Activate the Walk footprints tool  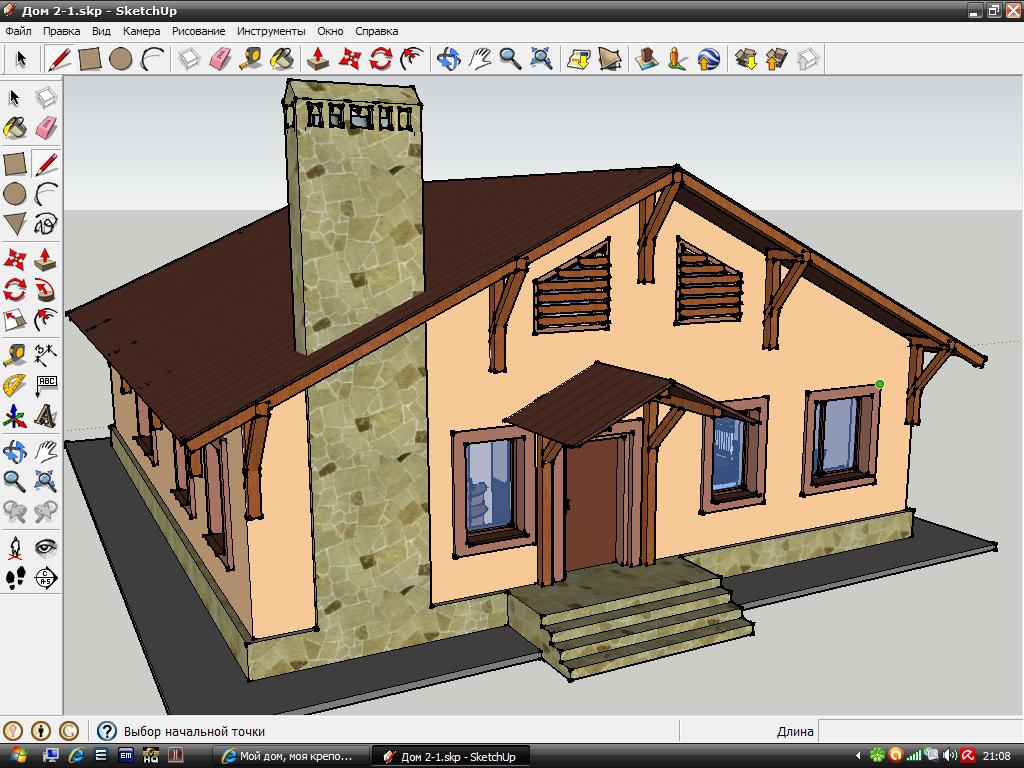click(15, 578)
